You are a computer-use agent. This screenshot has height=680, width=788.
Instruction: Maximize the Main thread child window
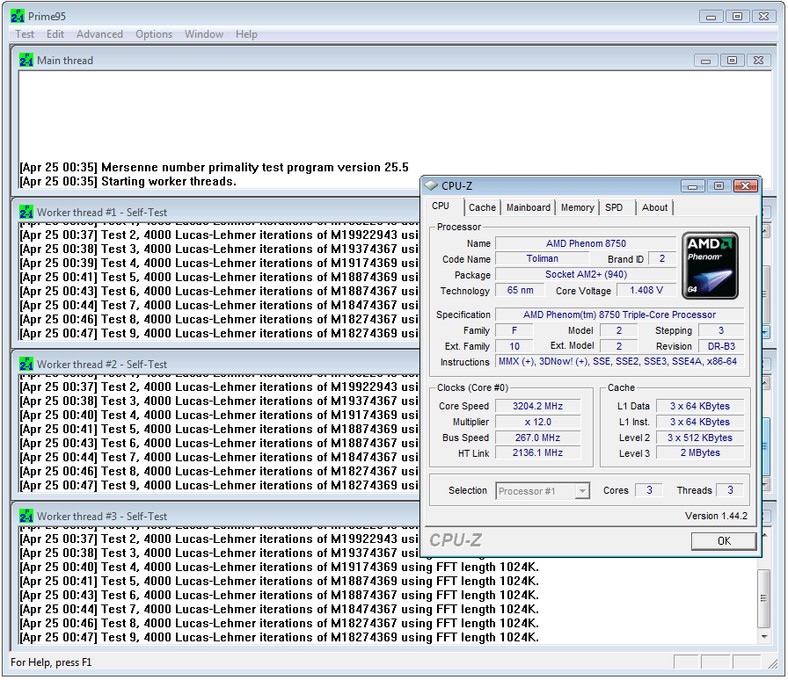coord(732,60)
